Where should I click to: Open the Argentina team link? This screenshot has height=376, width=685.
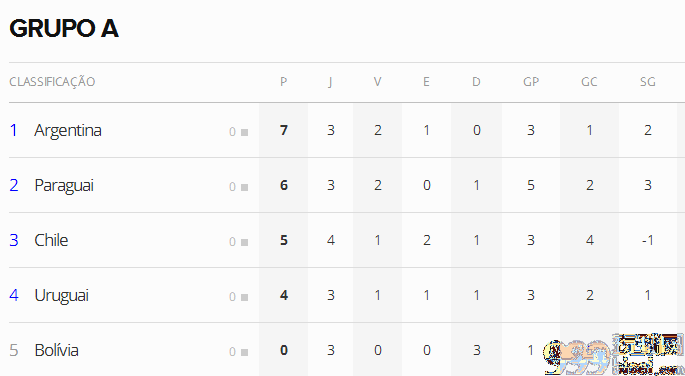click(x=68, y=131)
